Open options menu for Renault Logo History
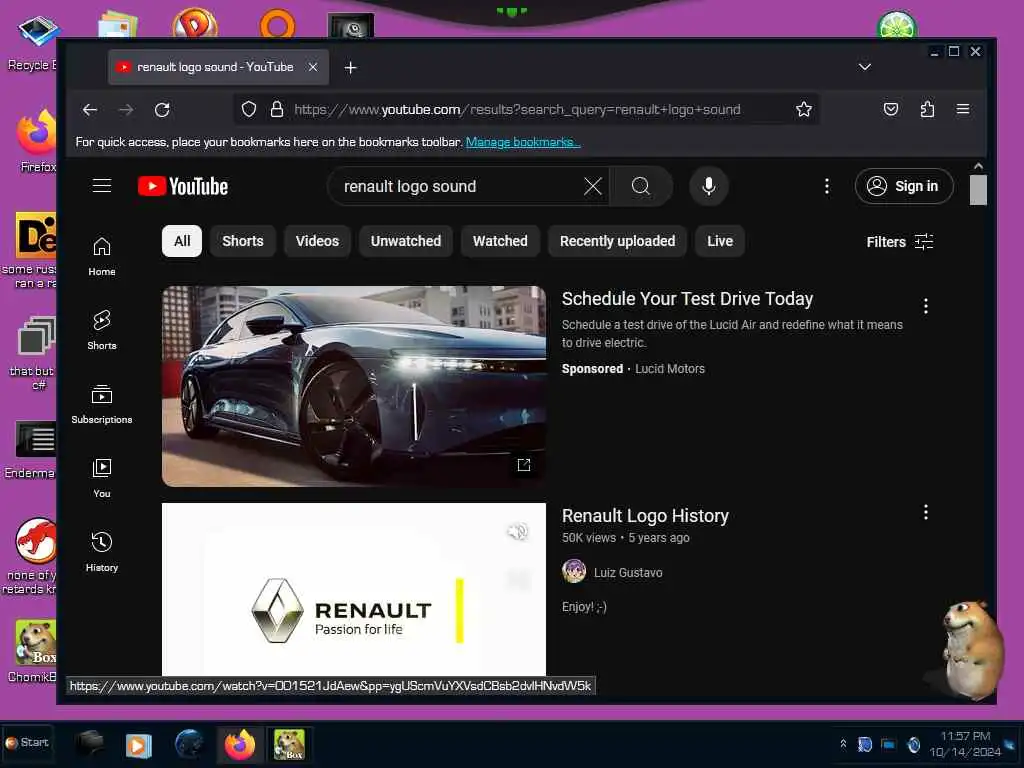The height and width of the screenshot is (768, 1024). 925,513
